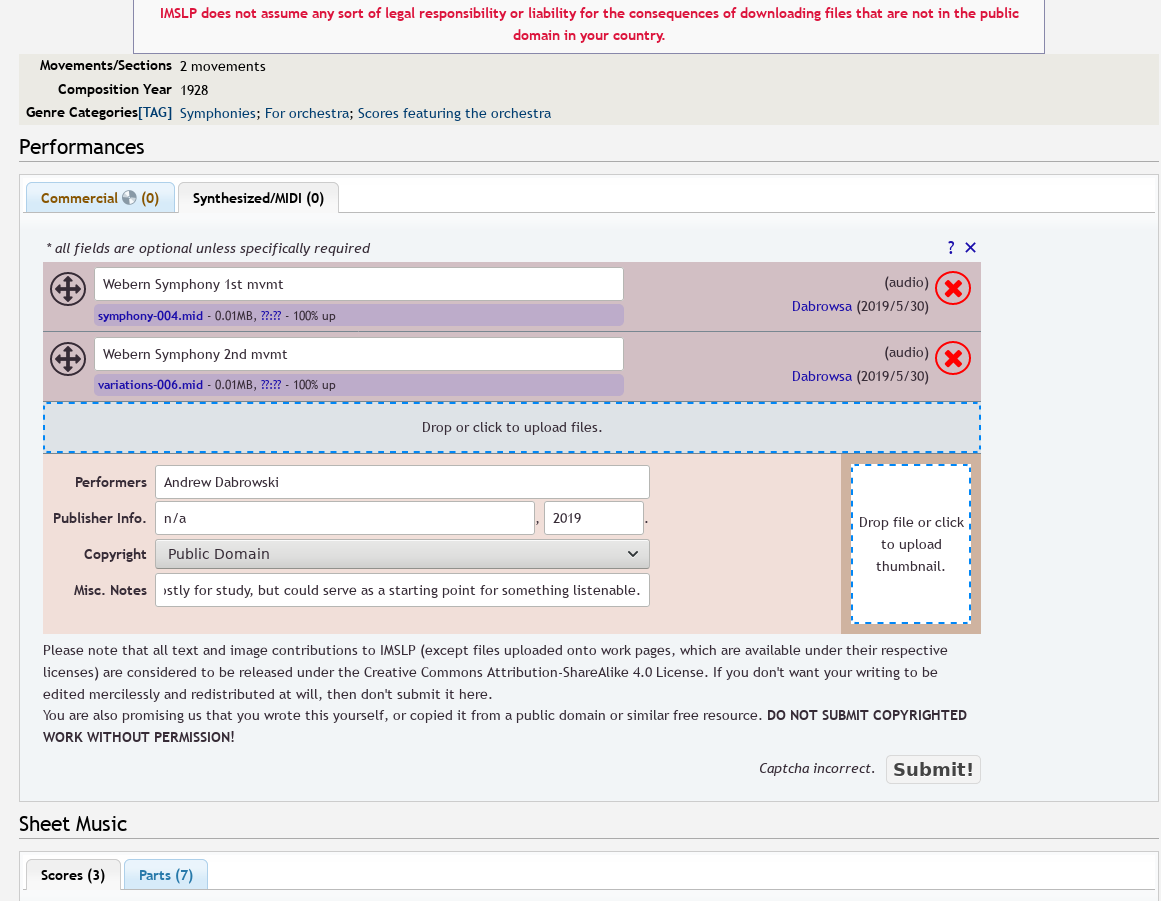Image resolution: width=1161 pixels, height=901 pixels.
Task: Click the Misc. Notes text field
Action: (402, 590)
